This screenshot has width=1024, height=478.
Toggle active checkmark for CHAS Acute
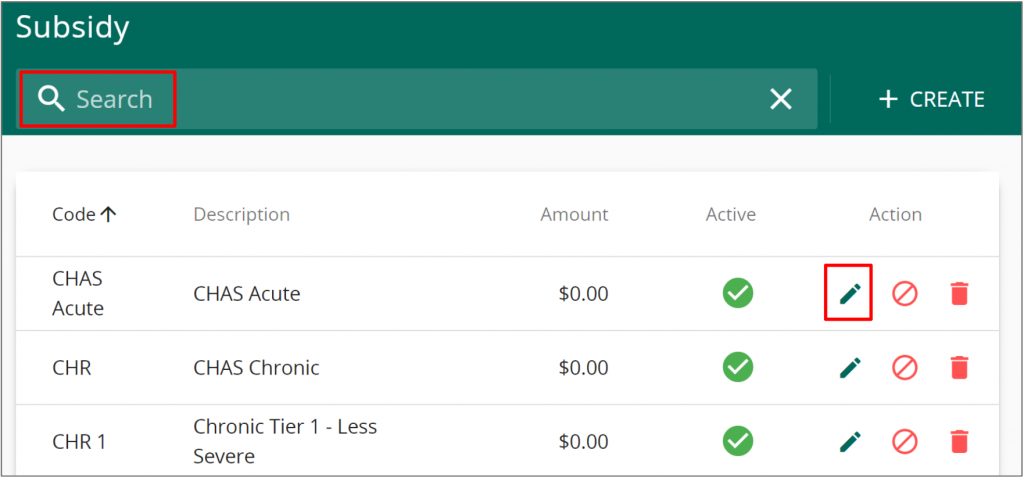click(x=738, y=293)
